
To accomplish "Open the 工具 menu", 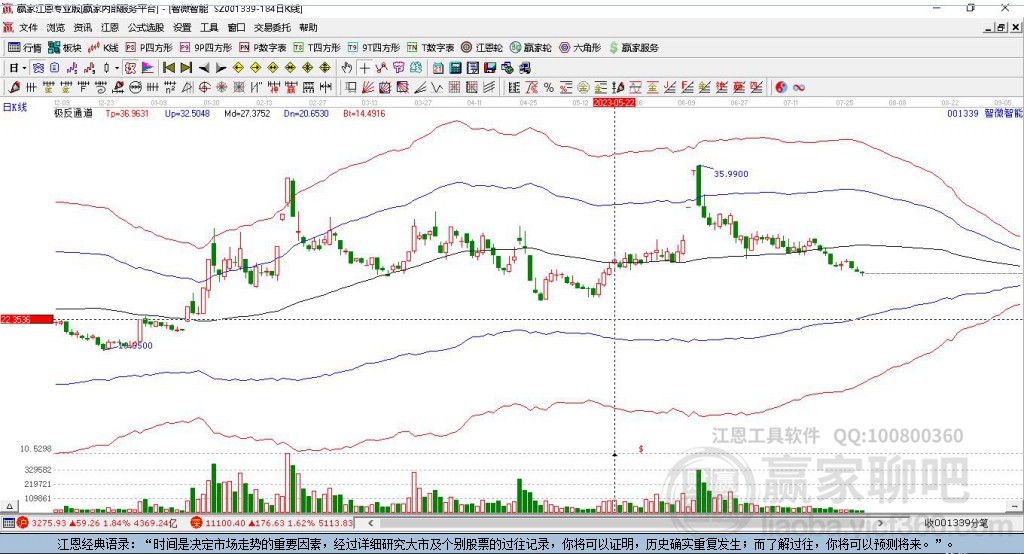I will click(x=209, y=27).
